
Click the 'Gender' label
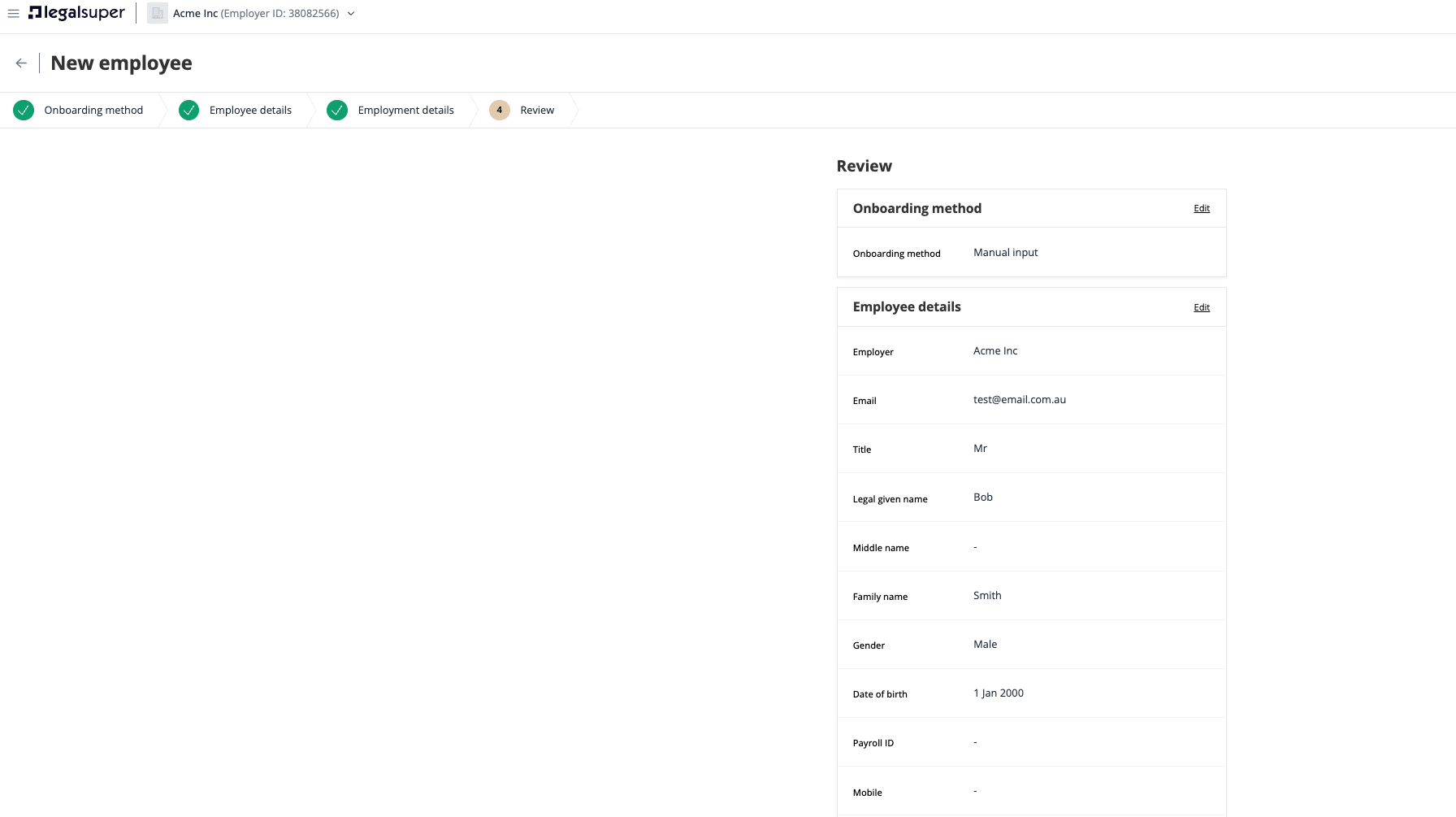[869, 645]
